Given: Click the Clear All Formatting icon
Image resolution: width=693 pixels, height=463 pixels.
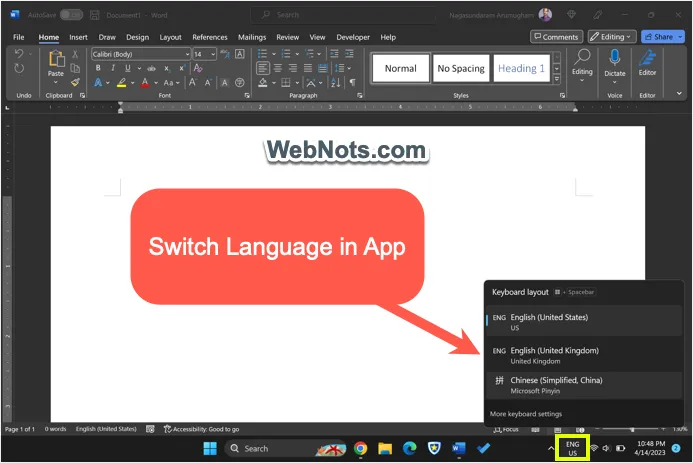Looking at the screenshot, I should (x=198, y=68).
